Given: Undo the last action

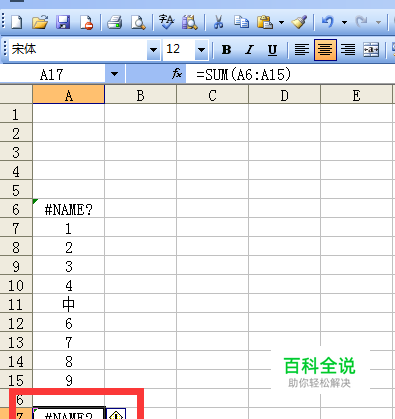Looking at the screenshot, I should click(x=328, y=22).
